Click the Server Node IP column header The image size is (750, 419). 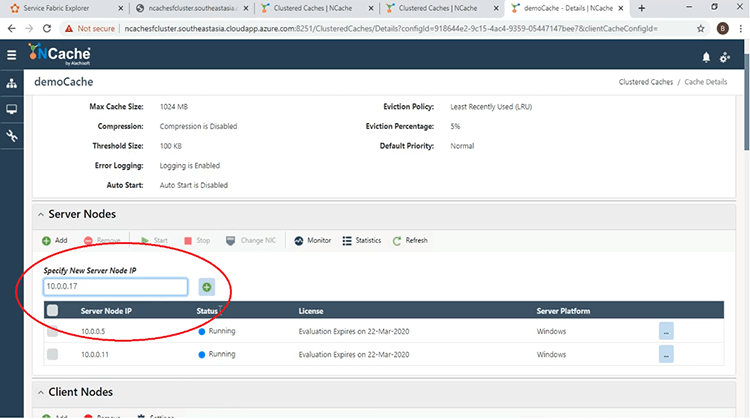coord(106,311)
